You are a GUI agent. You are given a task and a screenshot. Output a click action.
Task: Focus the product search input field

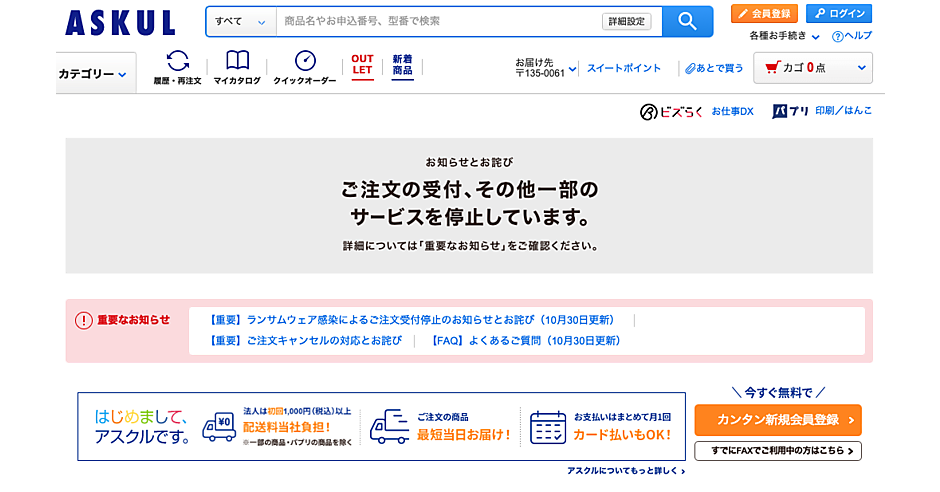coord(439,22)
